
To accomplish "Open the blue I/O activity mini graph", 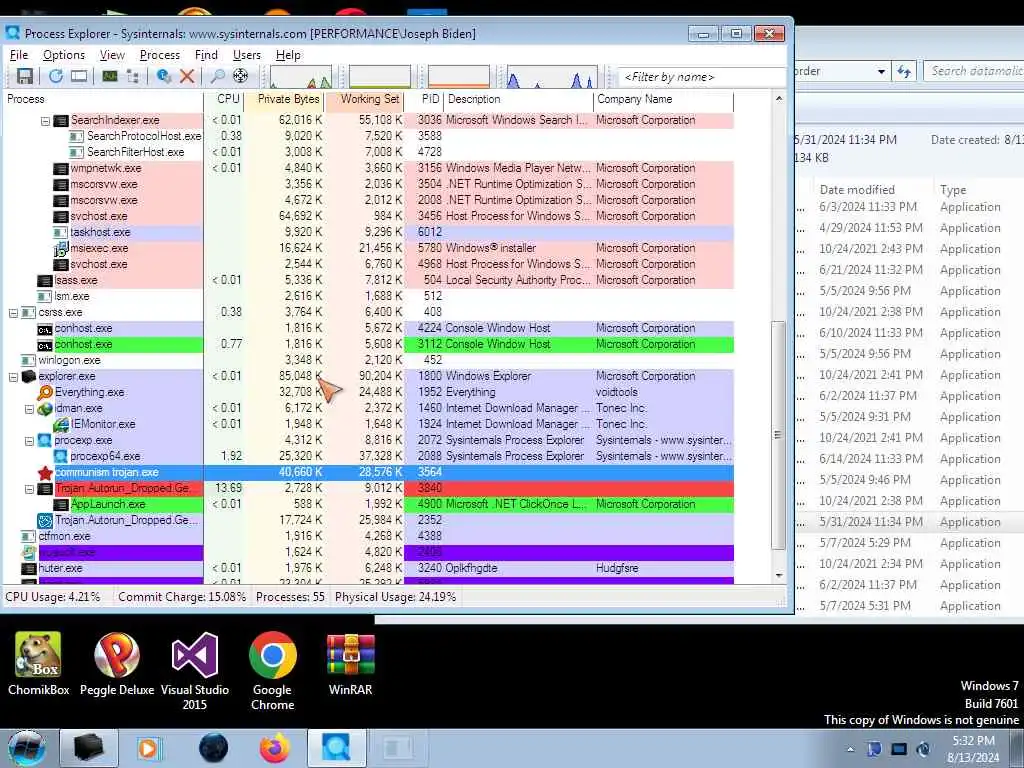I will pos(552,76).
